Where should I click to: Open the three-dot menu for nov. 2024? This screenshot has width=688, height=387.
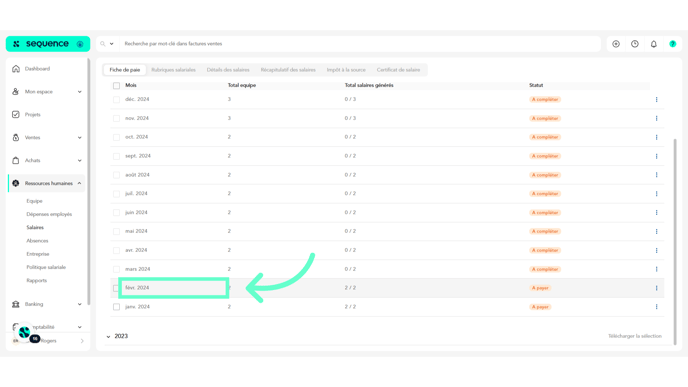(656, 118)
